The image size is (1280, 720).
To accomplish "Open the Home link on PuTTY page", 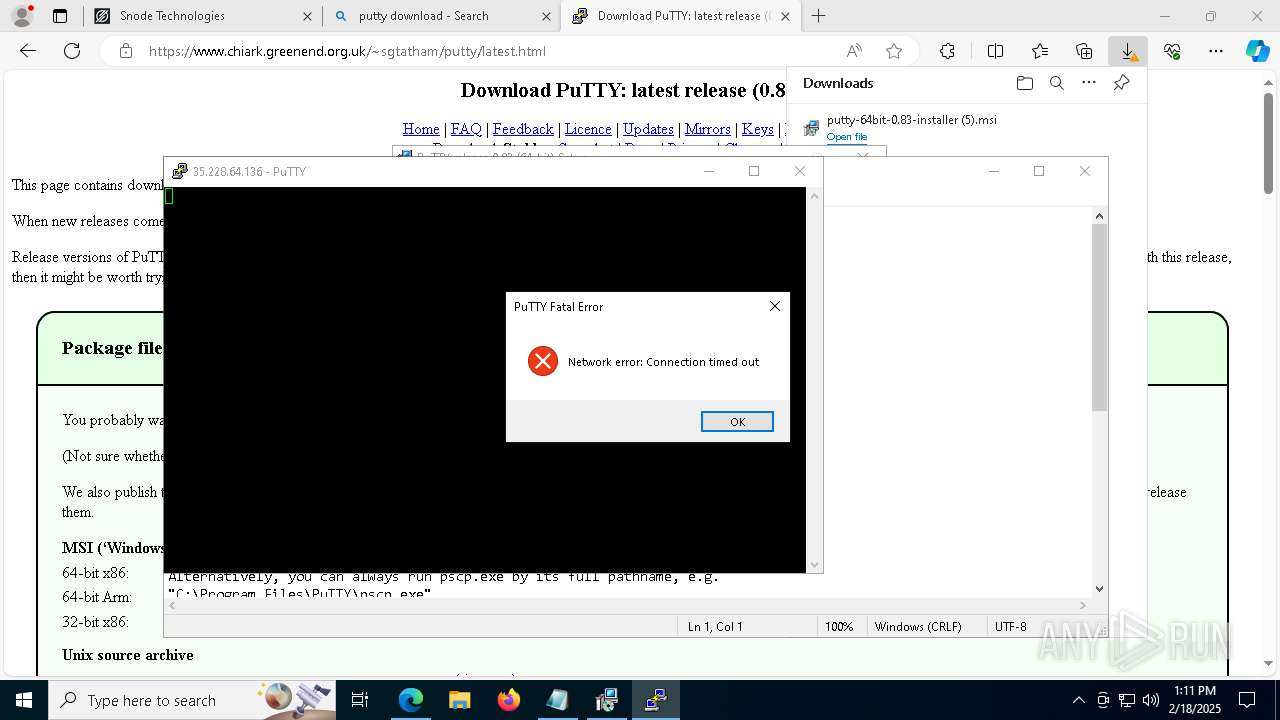I will click(421, 129).
